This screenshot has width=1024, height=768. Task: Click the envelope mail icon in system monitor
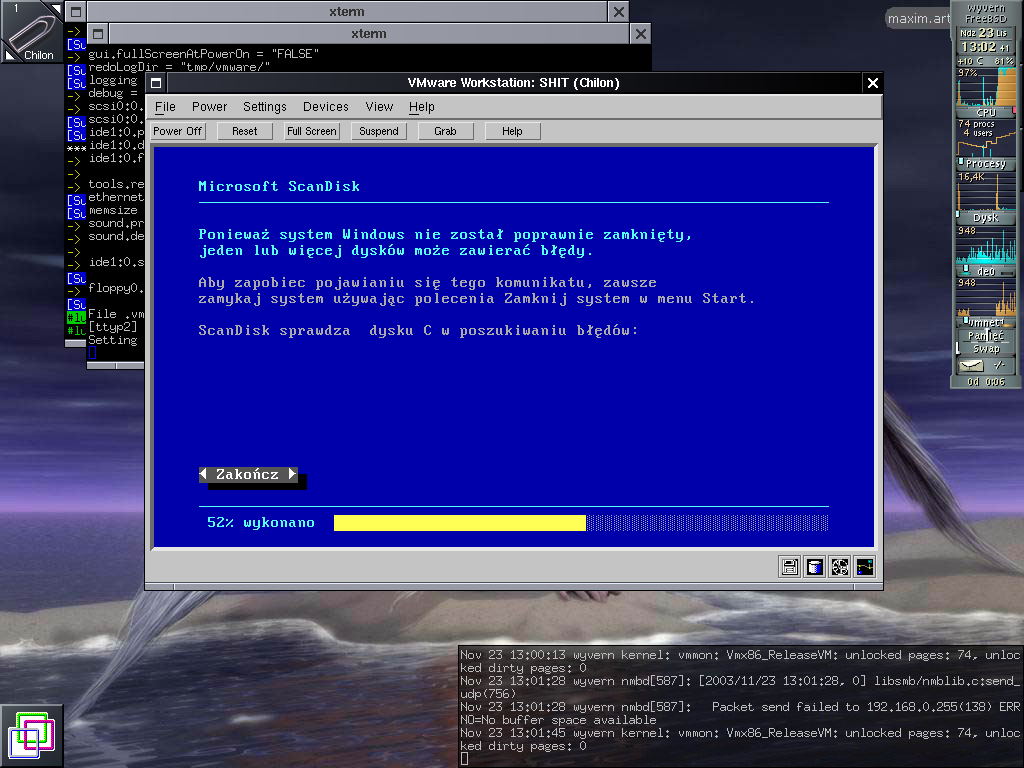[x=971, y=366]
